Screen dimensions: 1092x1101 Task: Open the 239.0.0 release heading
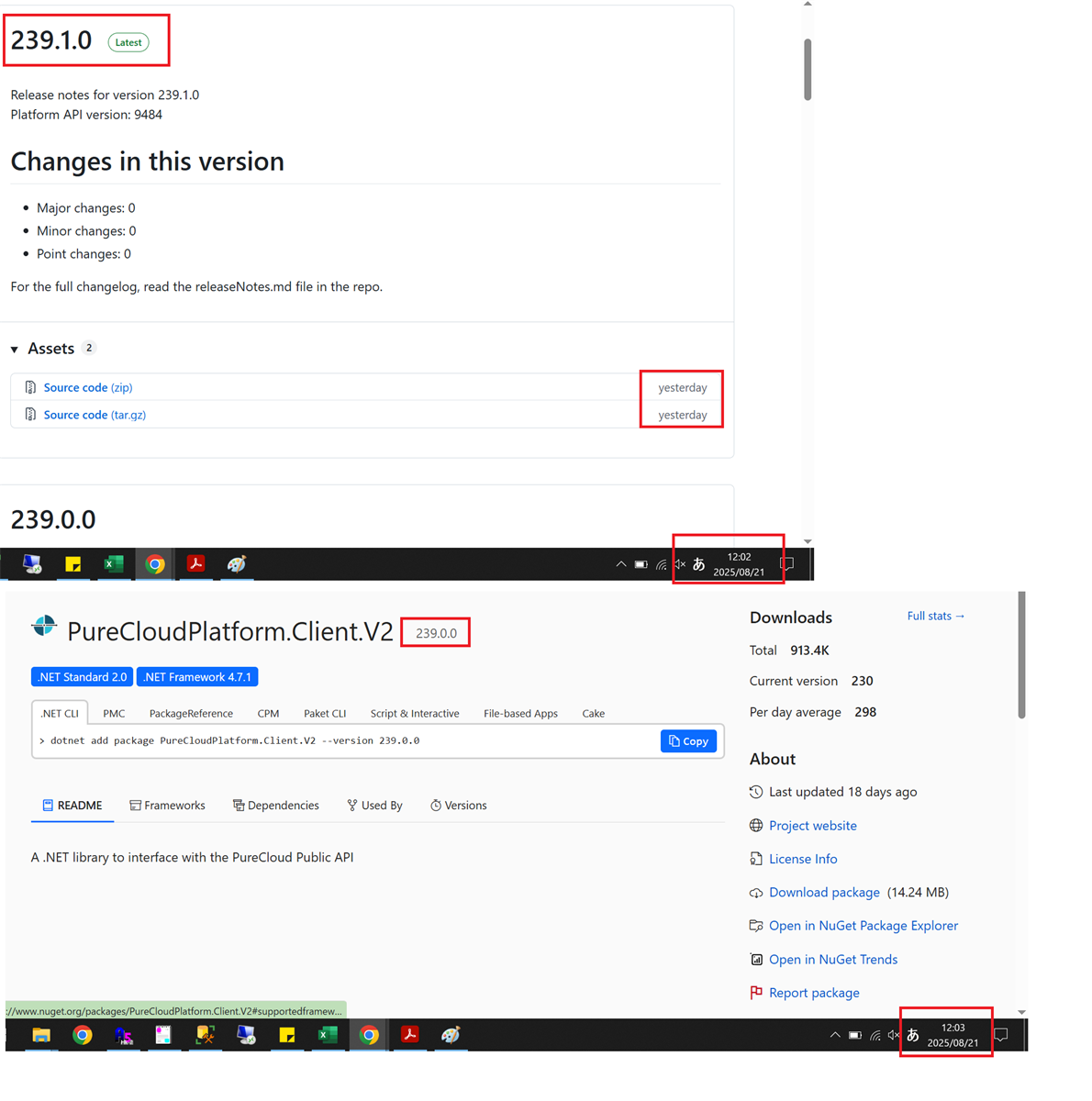click(53, 519)
